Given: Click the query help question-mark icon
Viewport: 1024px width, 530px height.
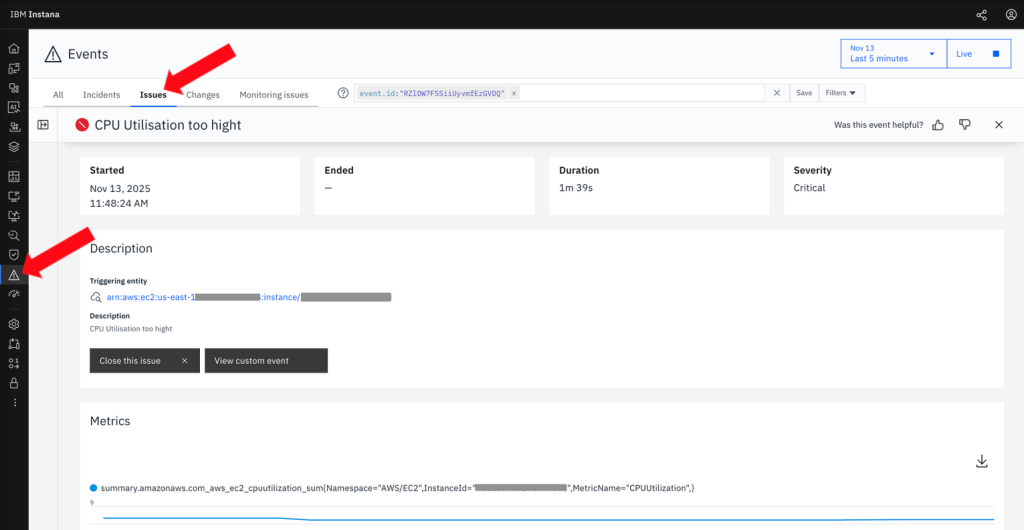Looking at the screenshot, I should click(x=343, y=93).
